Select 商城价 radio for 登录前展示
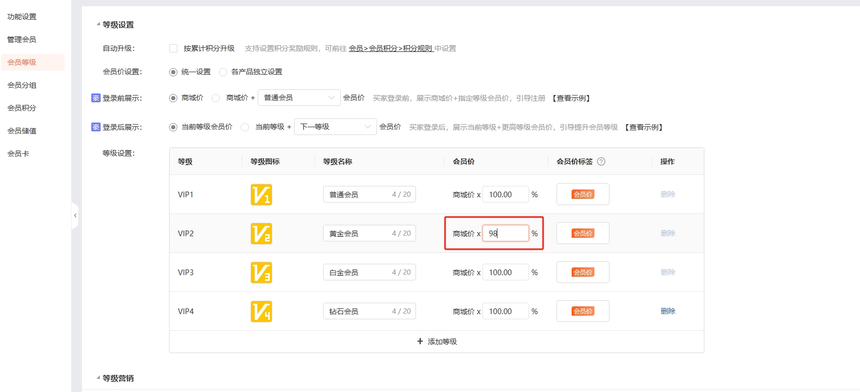The image size is (860, 392). point(173,98)
